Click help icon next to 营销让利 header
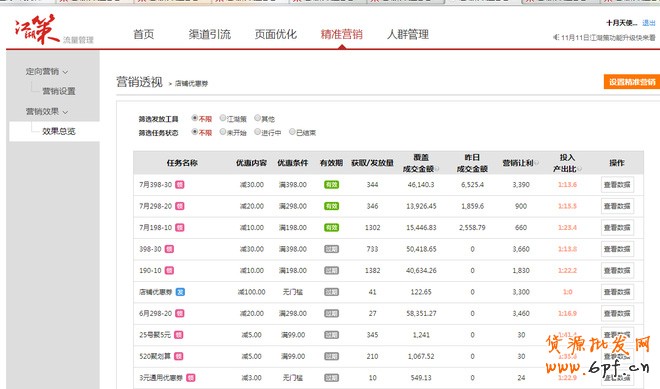 536,163
